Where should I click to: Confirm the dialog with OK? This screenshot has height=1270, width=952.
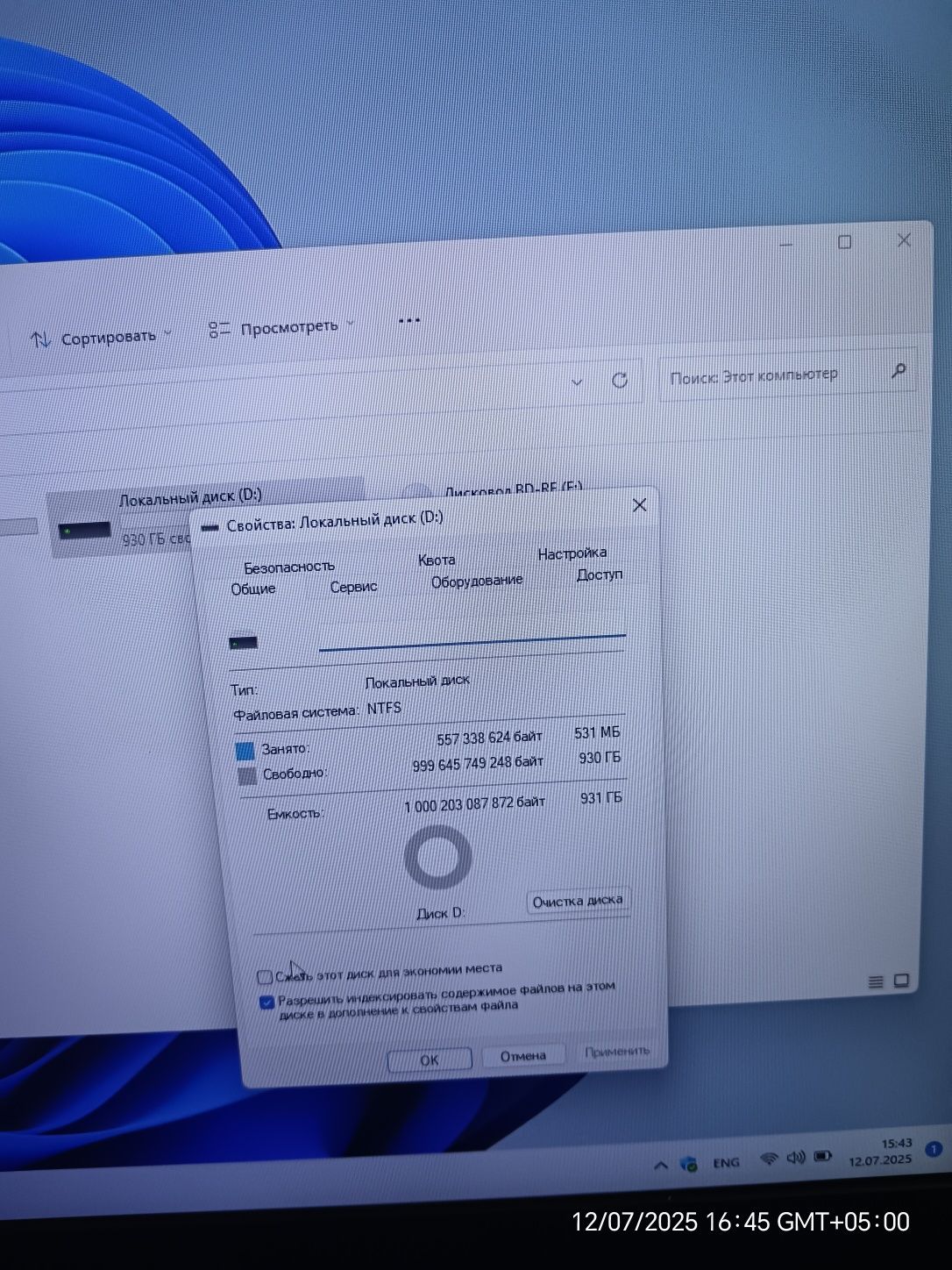tap(430, 1060)
